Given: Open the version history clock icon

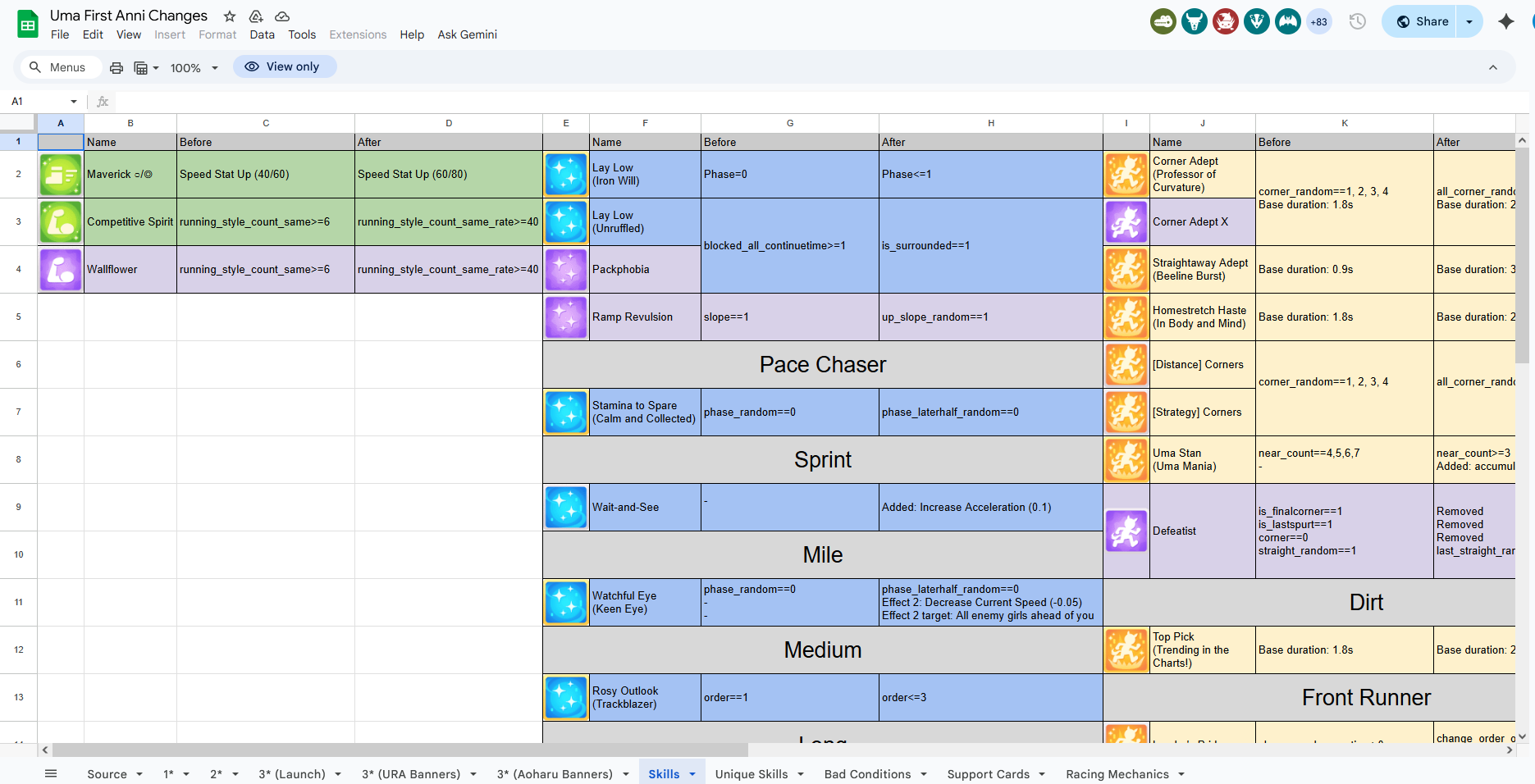Looking at the screenshot, I should [x=1358, y=21].
